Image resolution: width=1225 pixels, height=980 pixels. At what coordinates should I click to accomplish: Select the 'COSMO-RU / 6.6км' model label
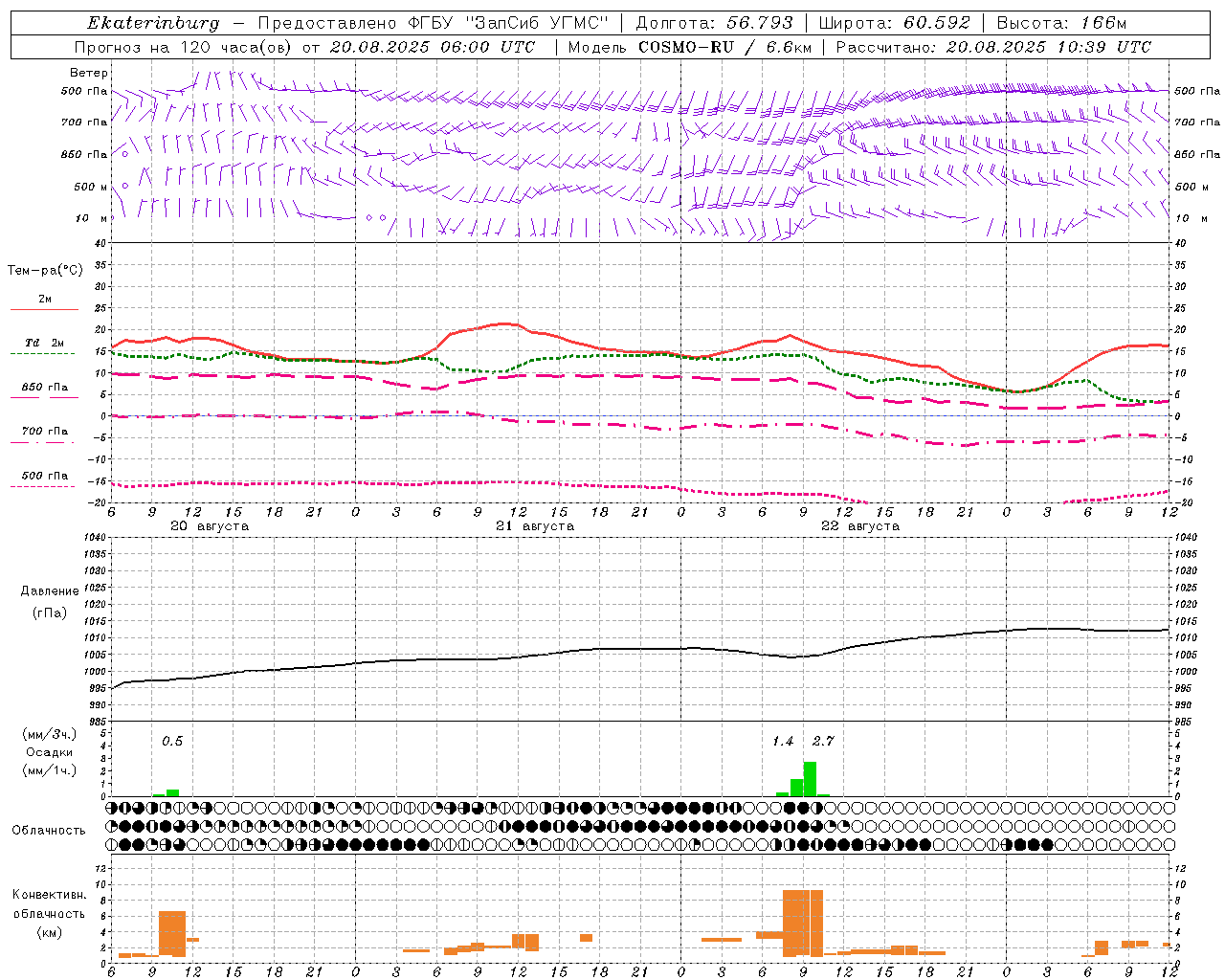[727, 47]
